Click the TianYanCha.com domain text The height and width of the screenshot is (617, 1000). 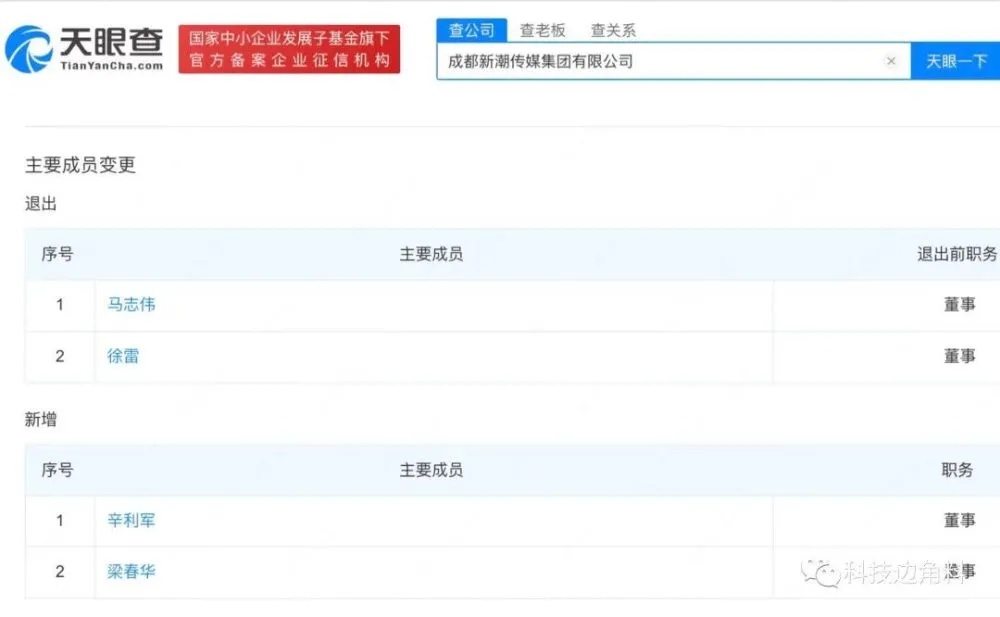[112, 66]
